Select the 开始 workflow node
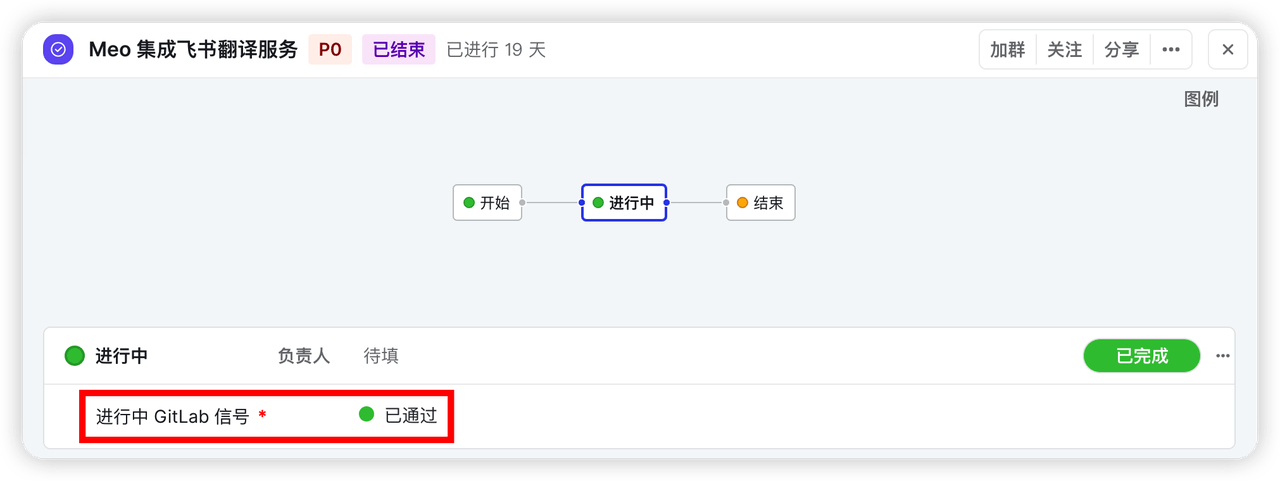The height and width of the screenshot is (481, 1280). pos(487,203)
